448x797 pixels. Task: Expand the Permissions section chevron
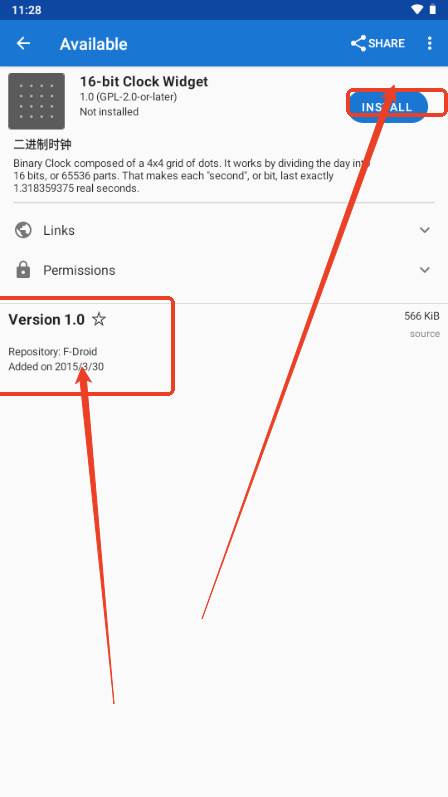(425, 270)
